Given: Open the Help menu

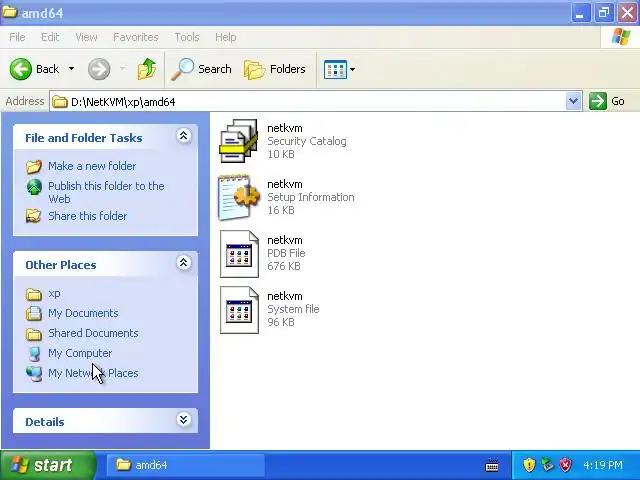Looking at the screenshot, I should [x=225, y=37].
